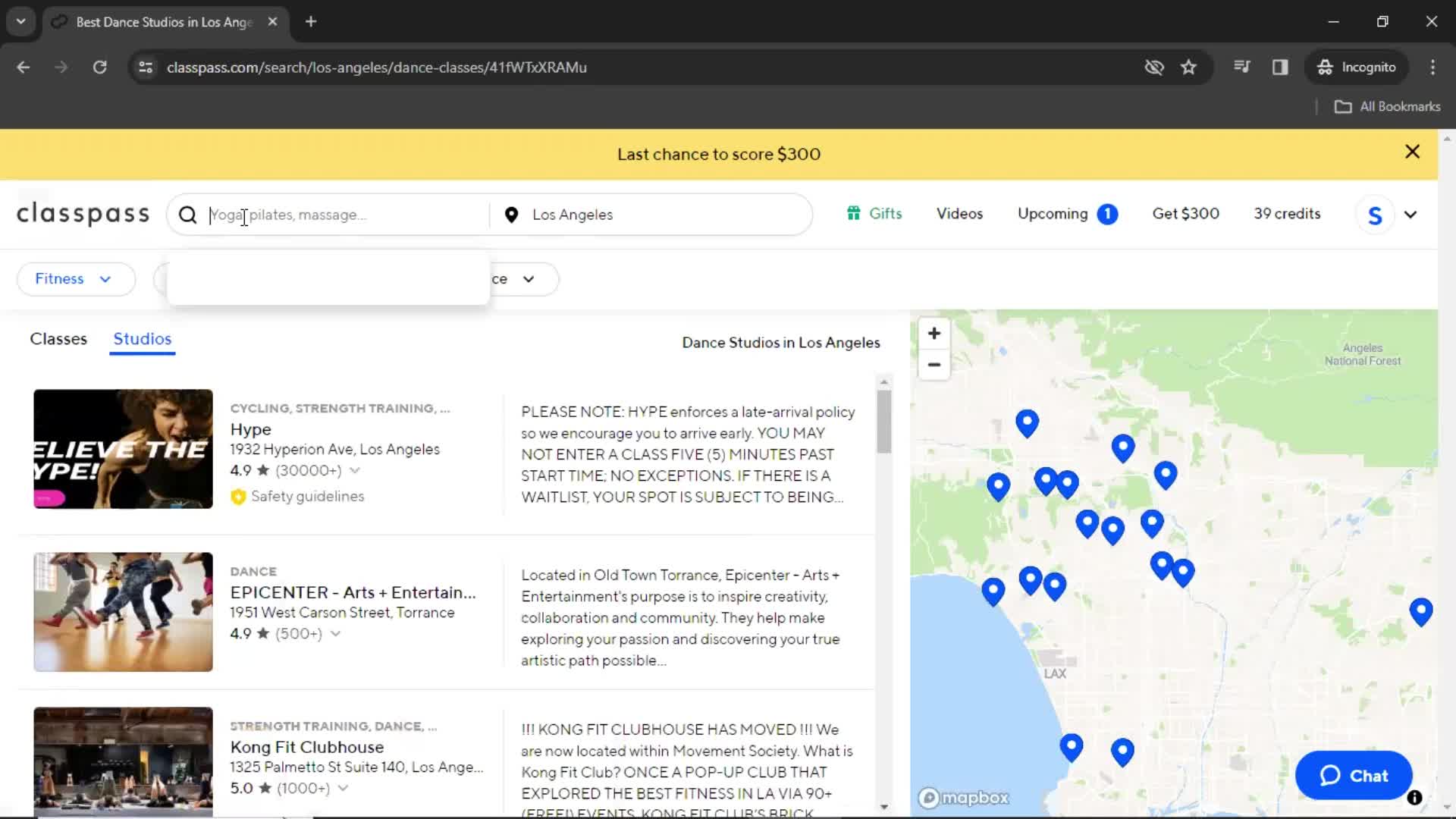Open the Hype studio listing
The height and width of the screenshot is (819, 1456).
250,429
